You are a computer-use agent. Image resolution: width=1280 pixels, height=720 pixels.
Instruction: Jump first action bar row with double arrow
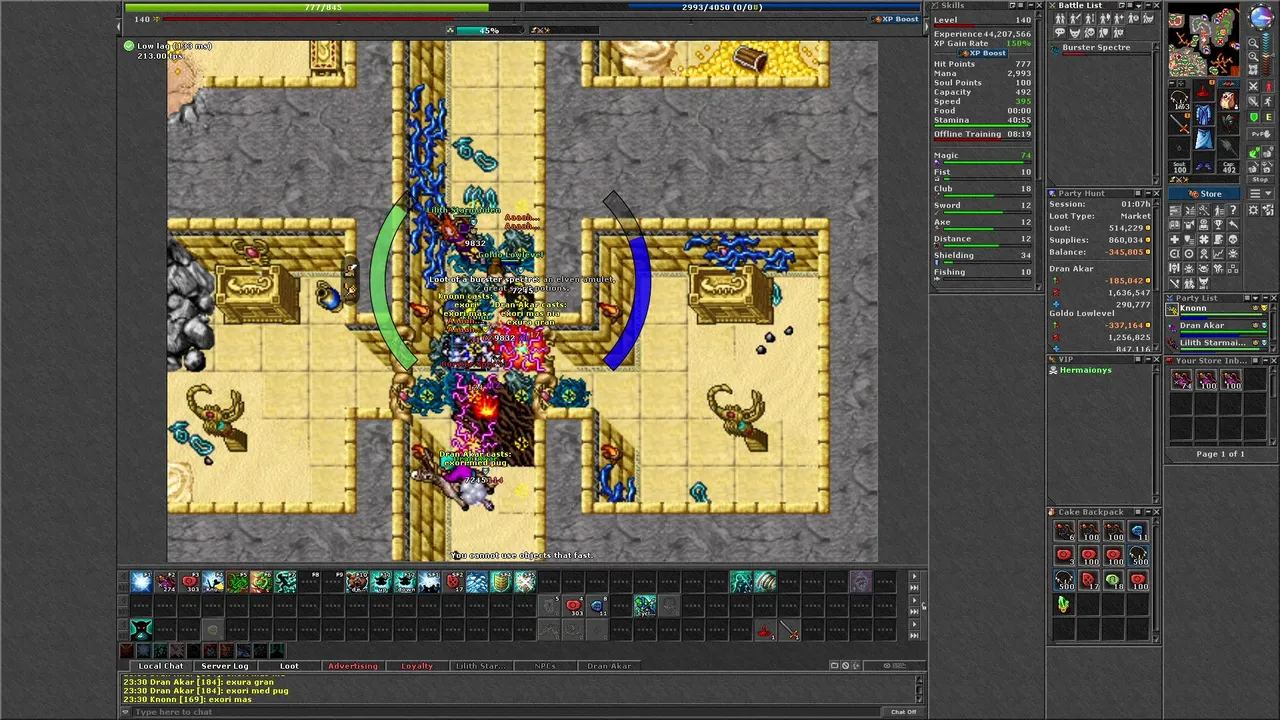click(x=913, y=587)
